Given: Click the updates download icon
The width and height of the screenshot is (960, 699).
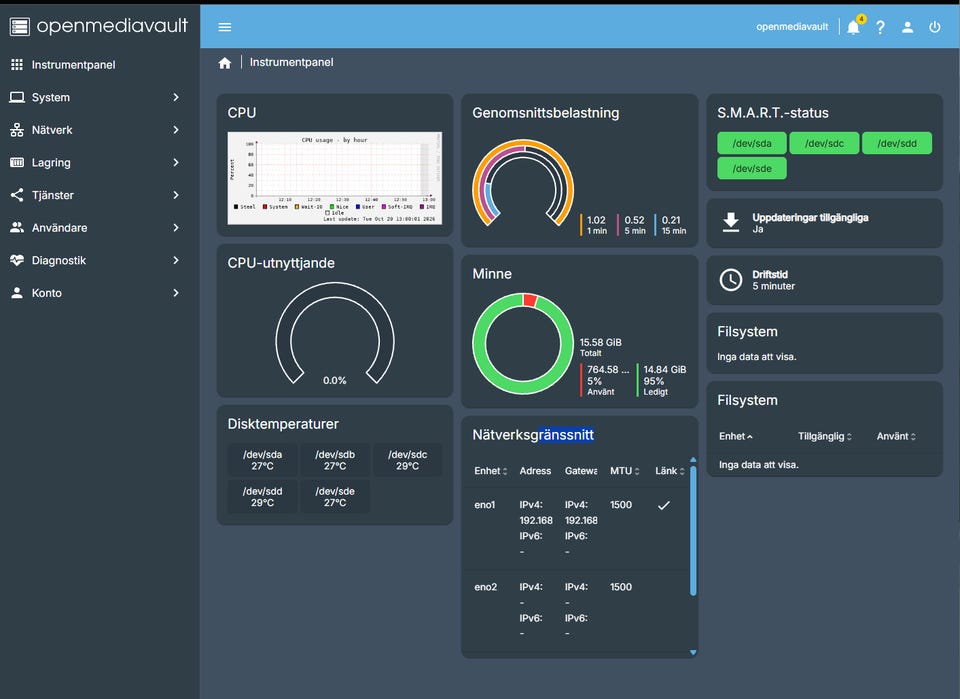Looking at the screenshot, I should (x=731, y=222).
